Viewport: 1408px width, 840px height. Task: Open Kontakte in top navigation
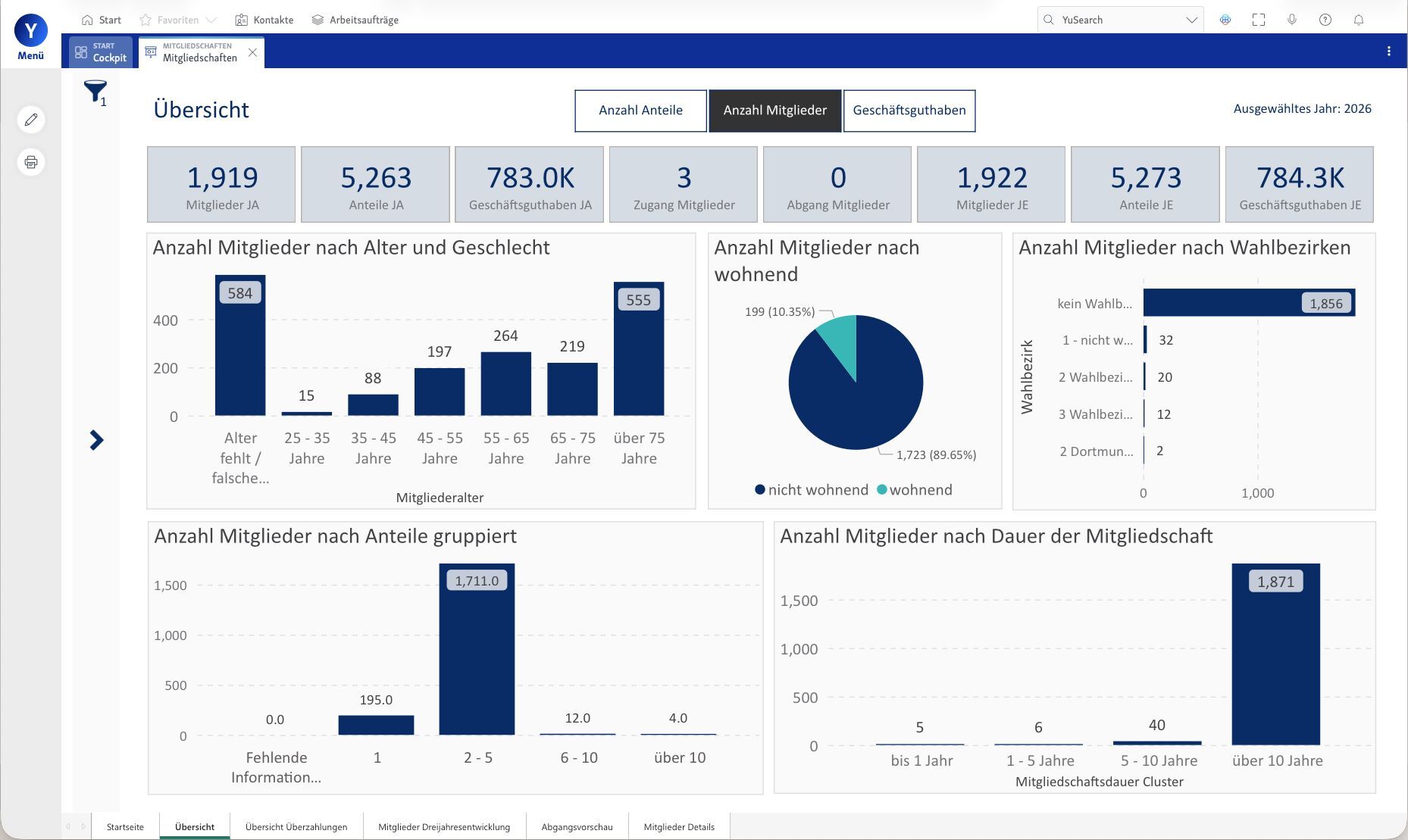[264, 20]
